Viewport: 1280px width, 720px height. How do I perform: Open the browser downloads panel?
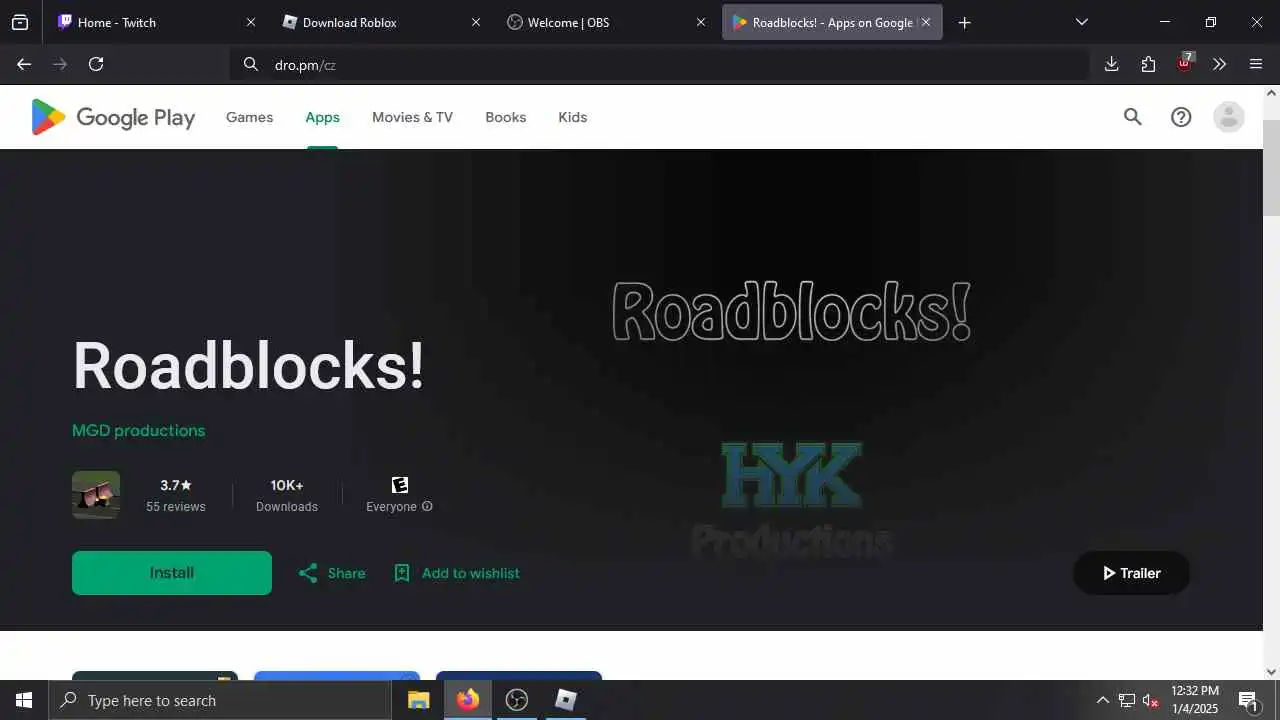tap(1111, 64)
